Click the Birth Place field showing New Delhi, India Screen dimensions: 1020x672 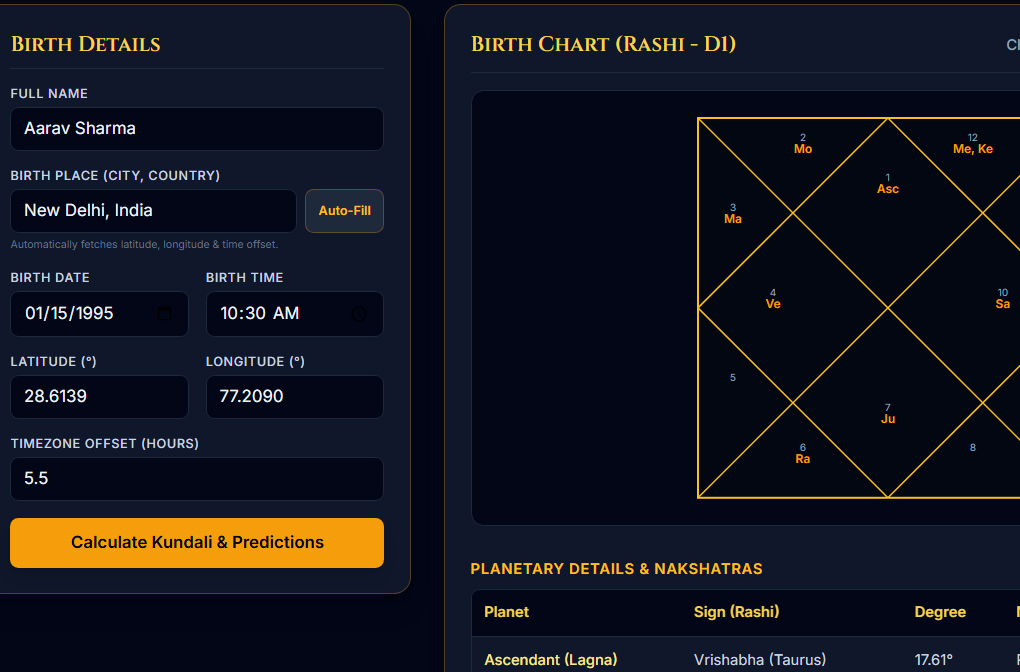pos(154,211)
